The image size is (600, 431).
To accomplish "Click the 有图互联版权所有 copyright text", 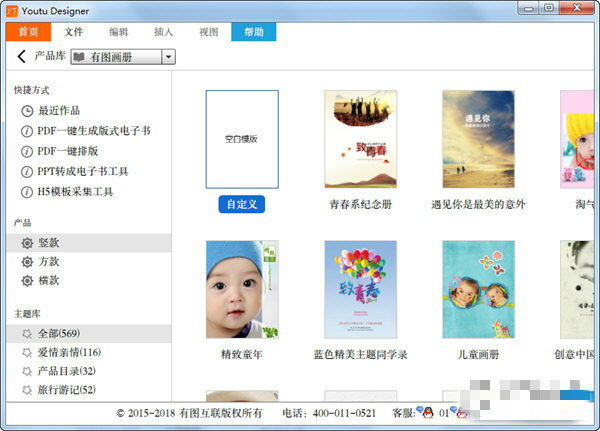I will click(x=221, y=413).
